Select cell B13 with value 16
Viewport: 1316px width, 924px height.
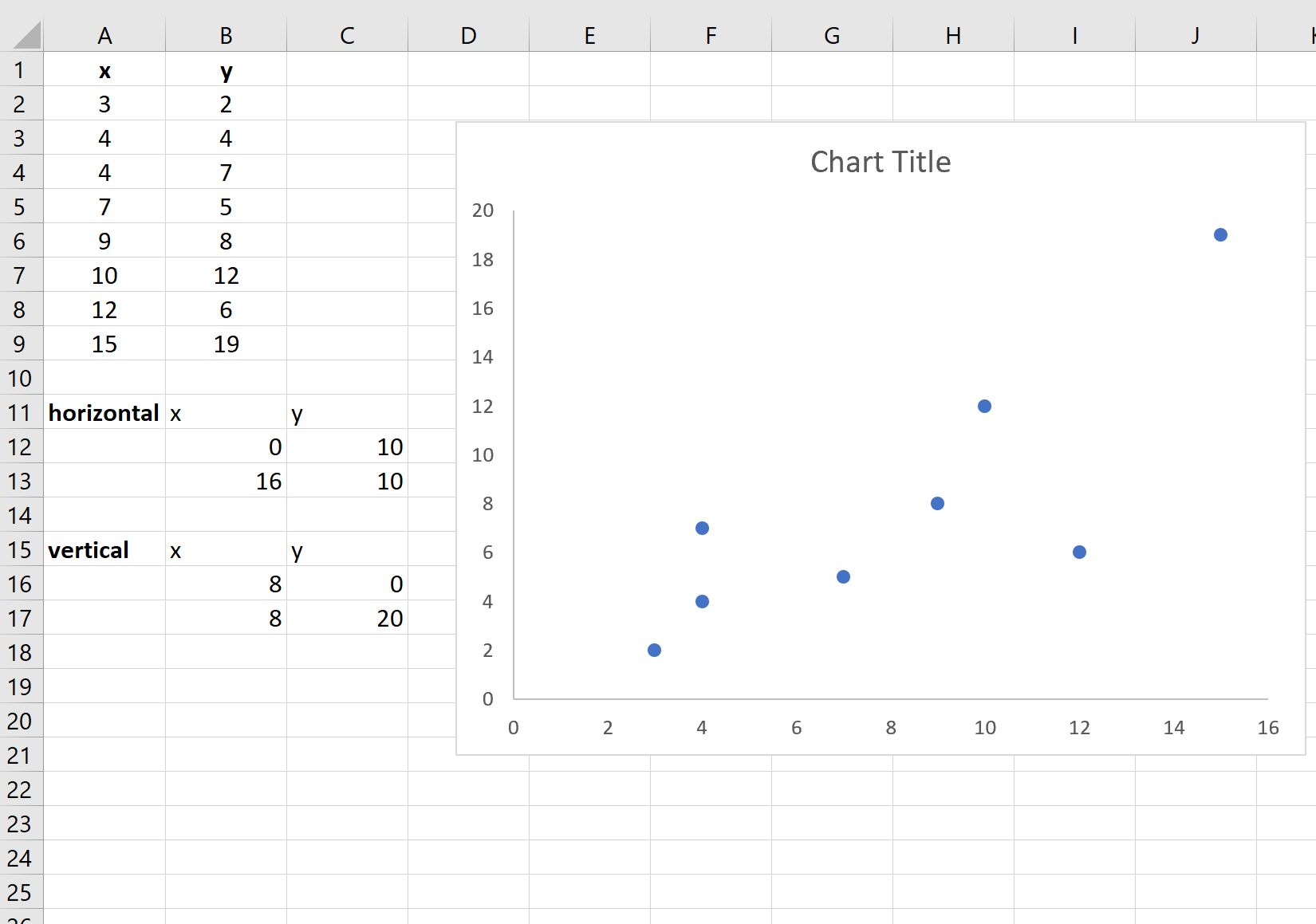226,481
